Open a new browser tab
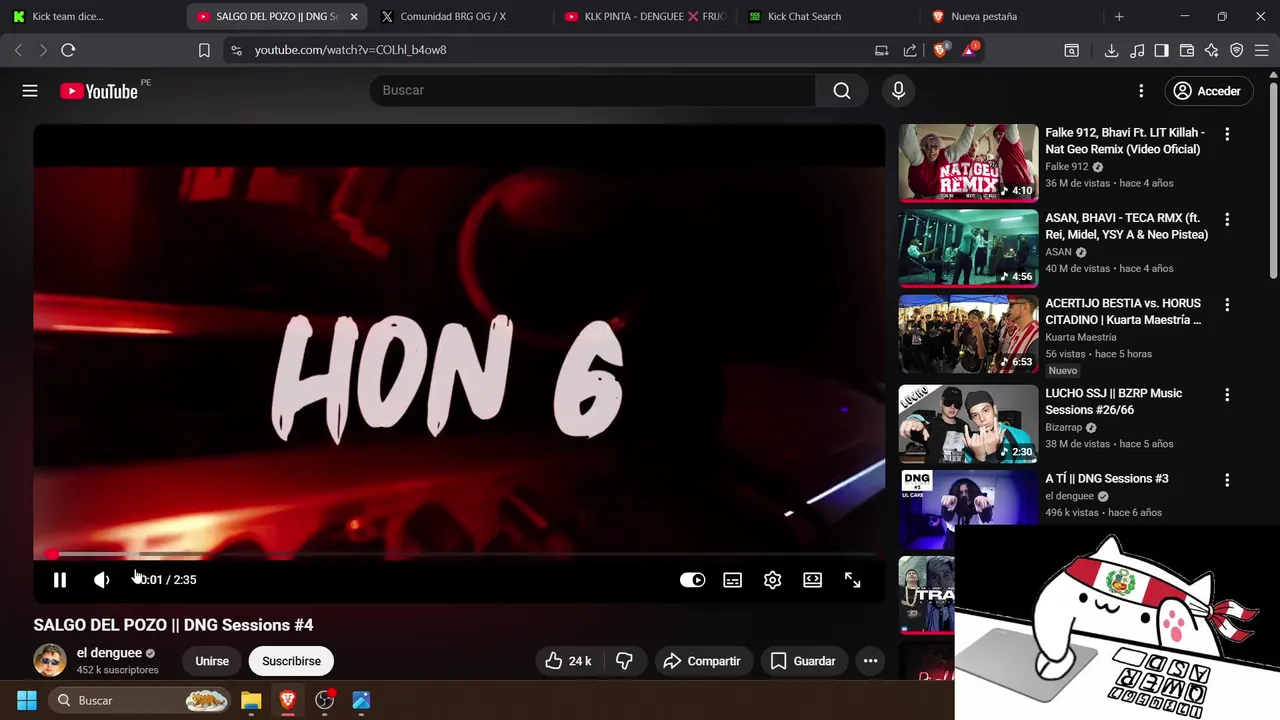Screen dimensions: 1280x720 tap(1119, 16)
